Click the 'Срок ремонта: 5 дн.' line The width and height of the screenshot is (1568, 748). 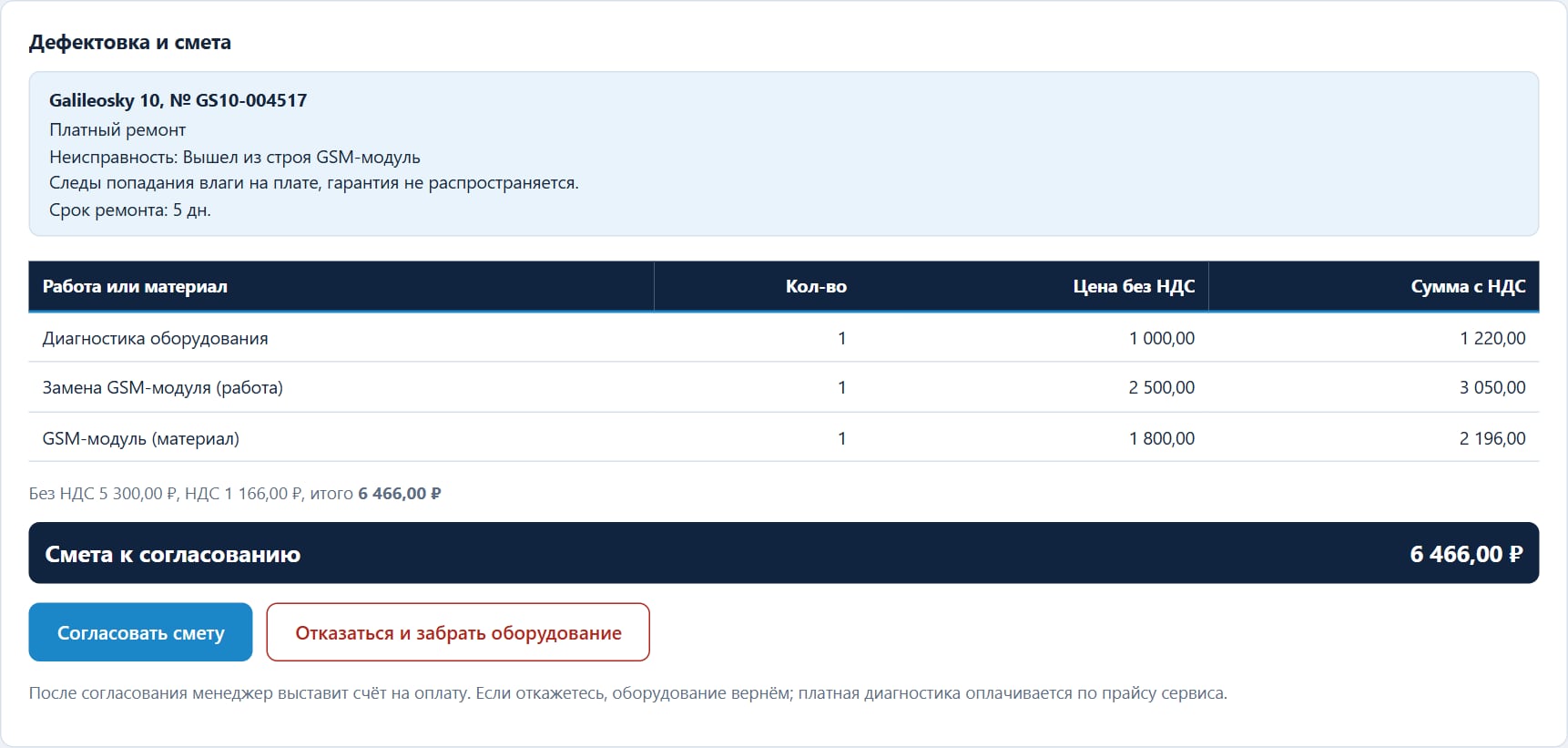(x=130, y=210)
